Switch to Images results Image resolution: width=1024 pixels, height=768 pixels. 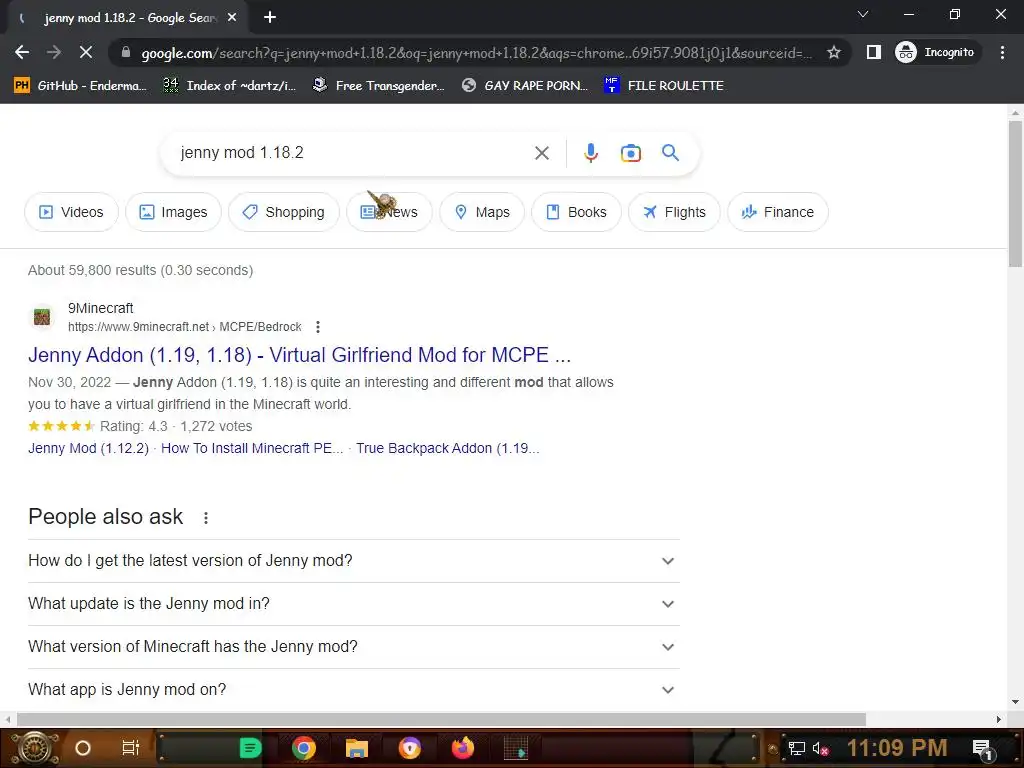173,212
